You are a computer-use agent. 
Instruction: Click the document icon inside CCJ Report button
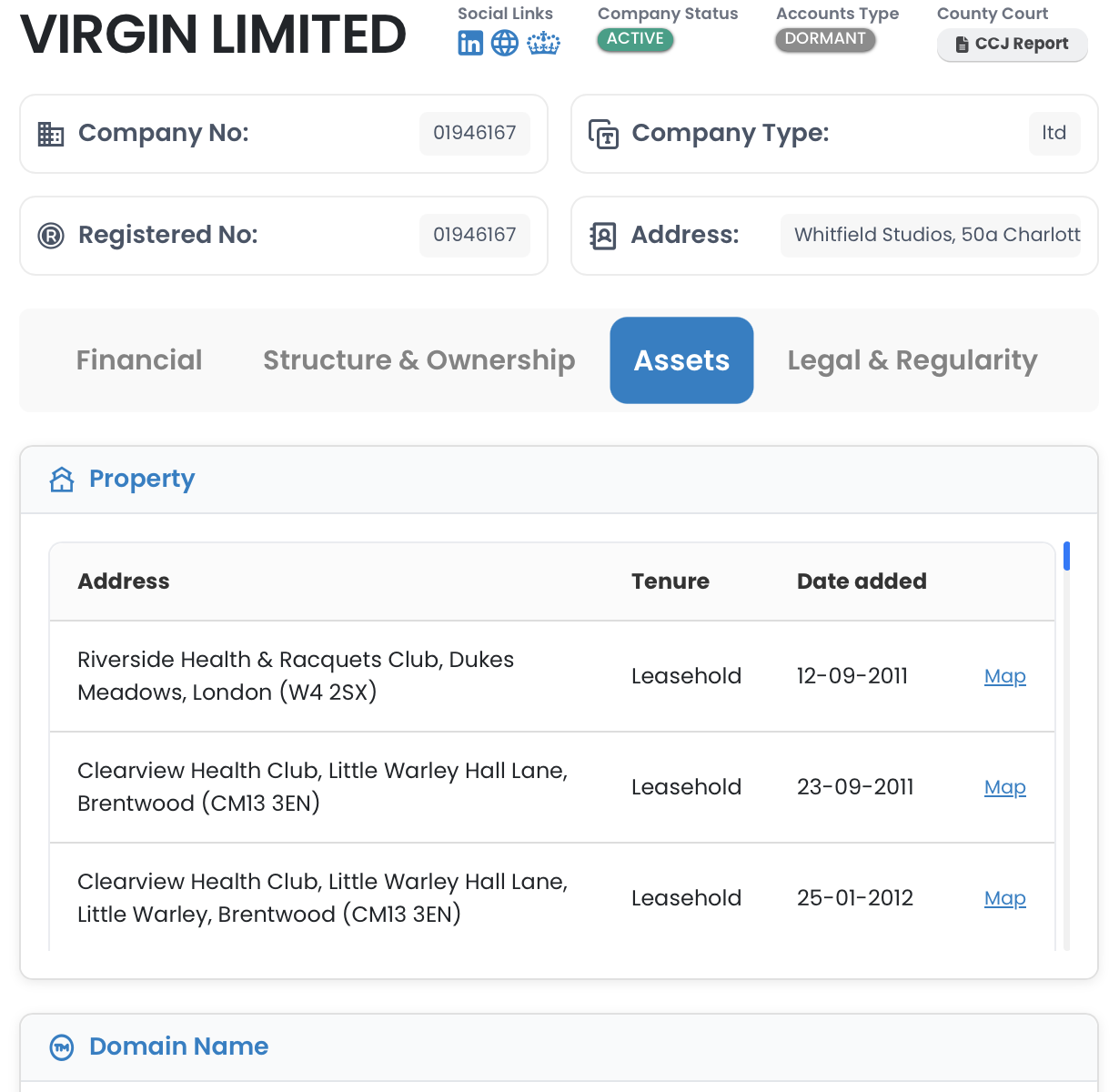pos(962,45)
